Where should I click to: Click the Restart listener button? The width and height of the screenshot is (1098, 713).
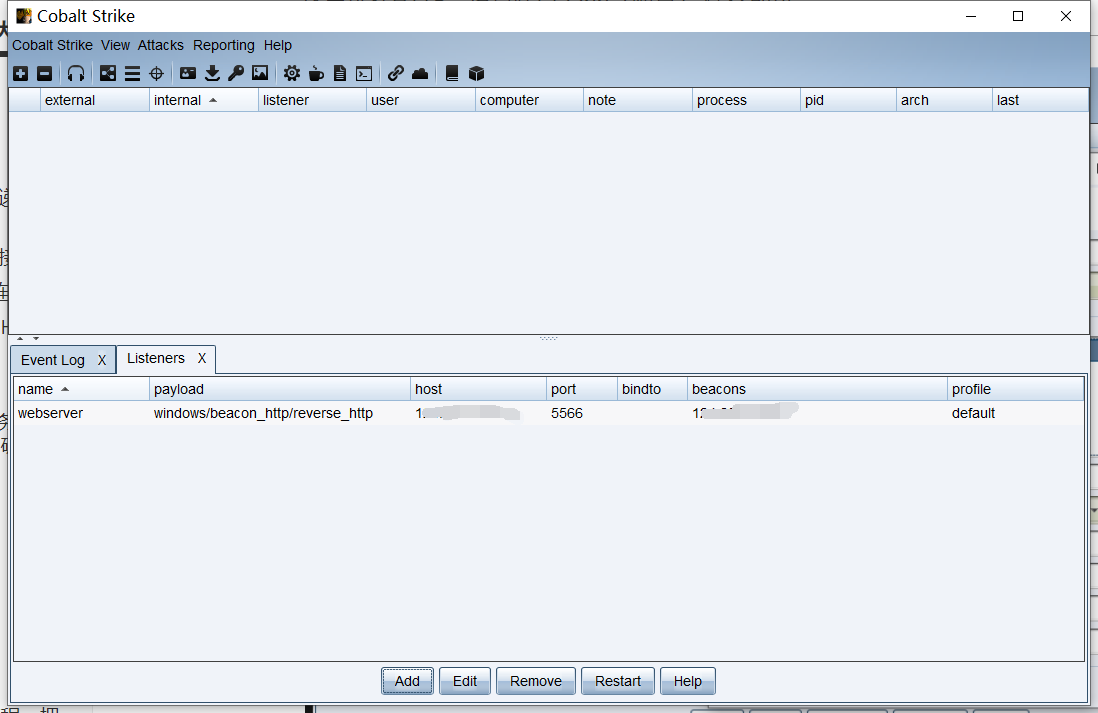click(x=618, y=681)
